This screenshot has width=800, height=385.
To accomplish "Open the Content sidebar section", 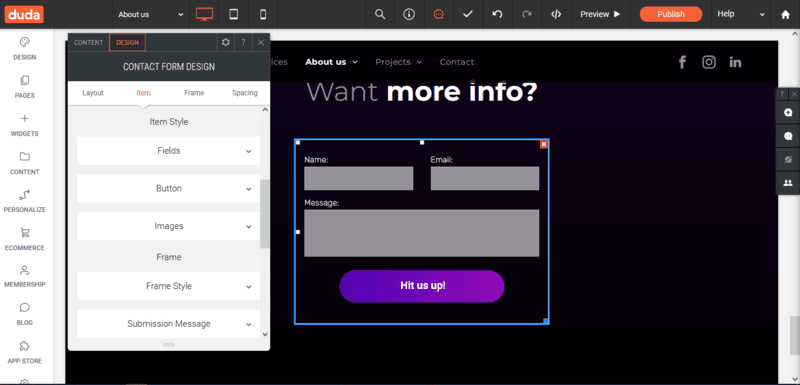I will (x=24, y=163).
